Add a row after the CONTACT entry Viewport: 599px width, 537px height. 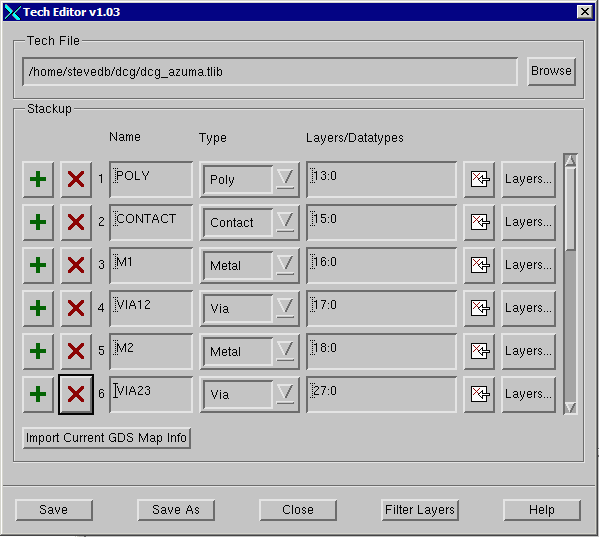click(38, 222)
